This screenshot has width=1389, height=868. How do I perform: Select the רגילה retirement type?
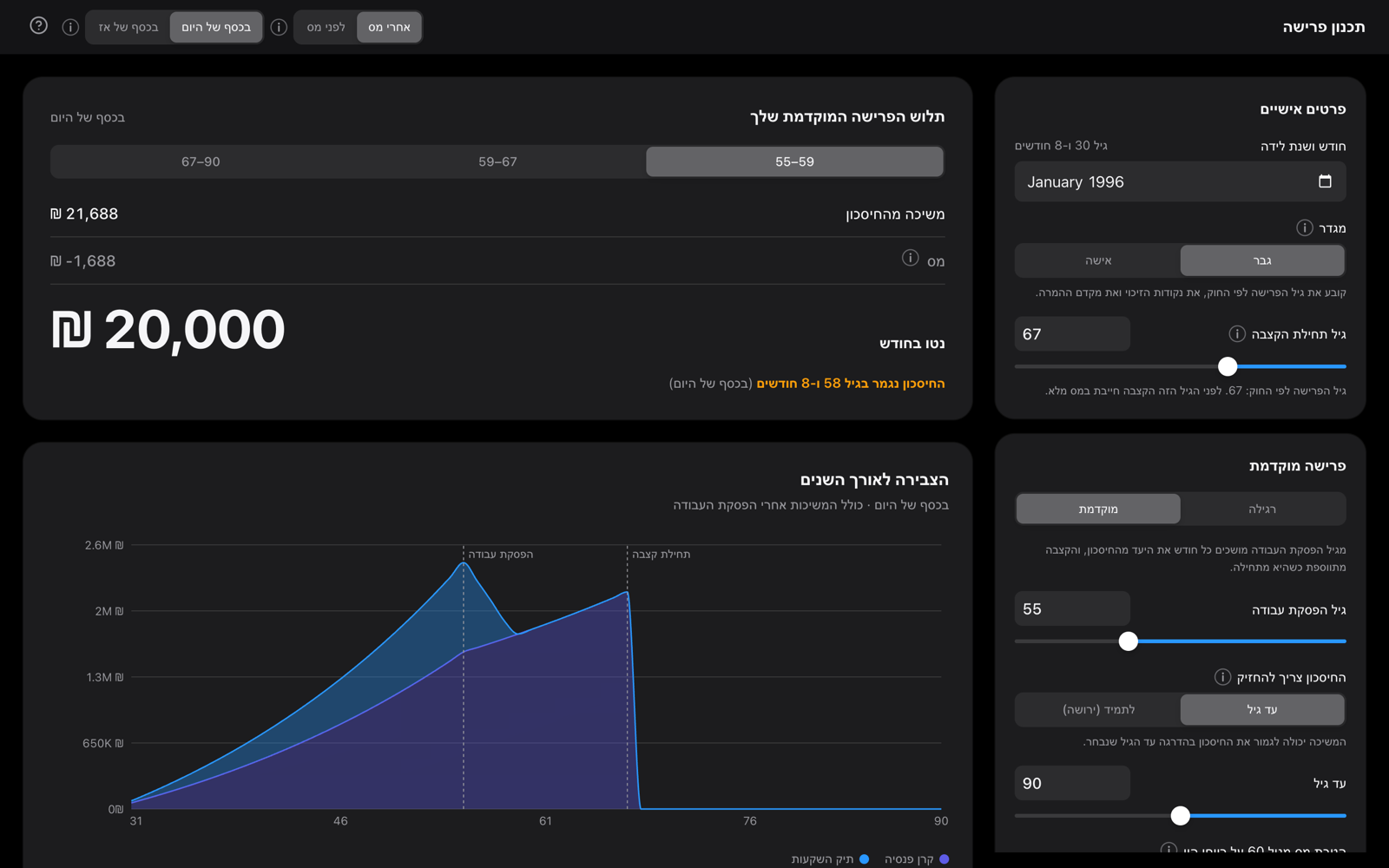[1262, 510]
